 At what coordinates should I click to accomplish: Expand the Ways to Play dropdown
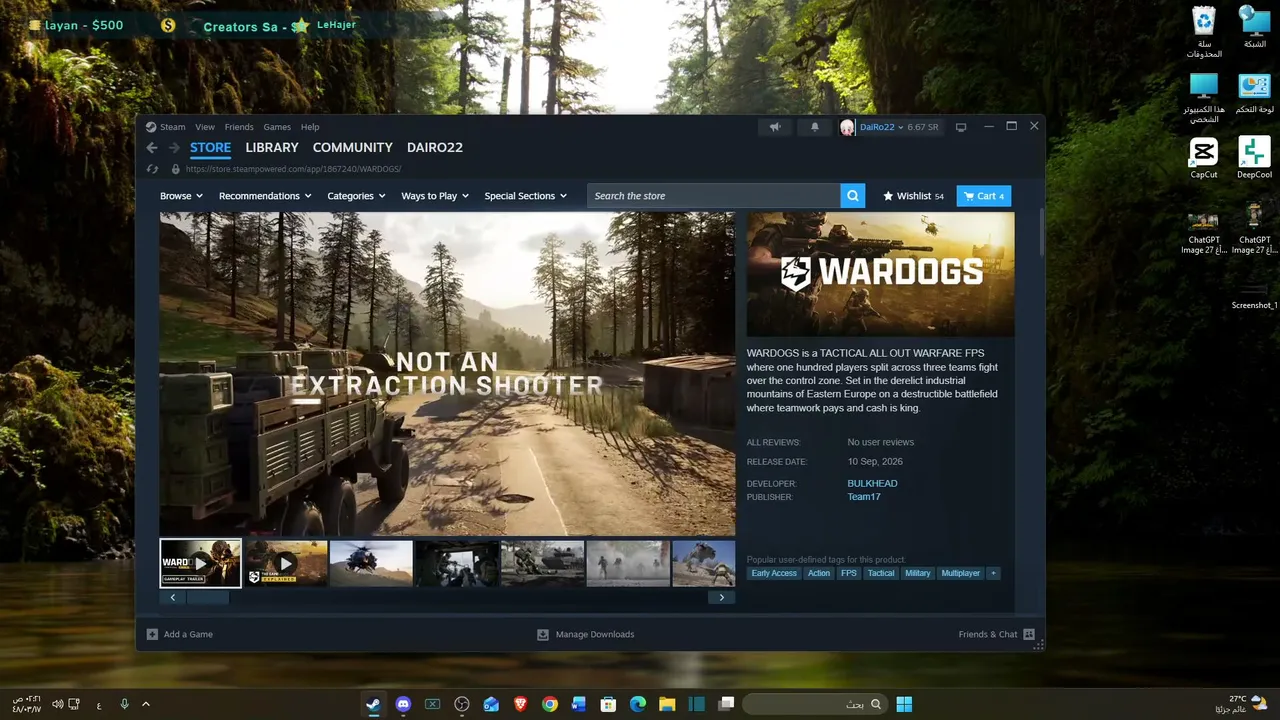coord(435,196)
